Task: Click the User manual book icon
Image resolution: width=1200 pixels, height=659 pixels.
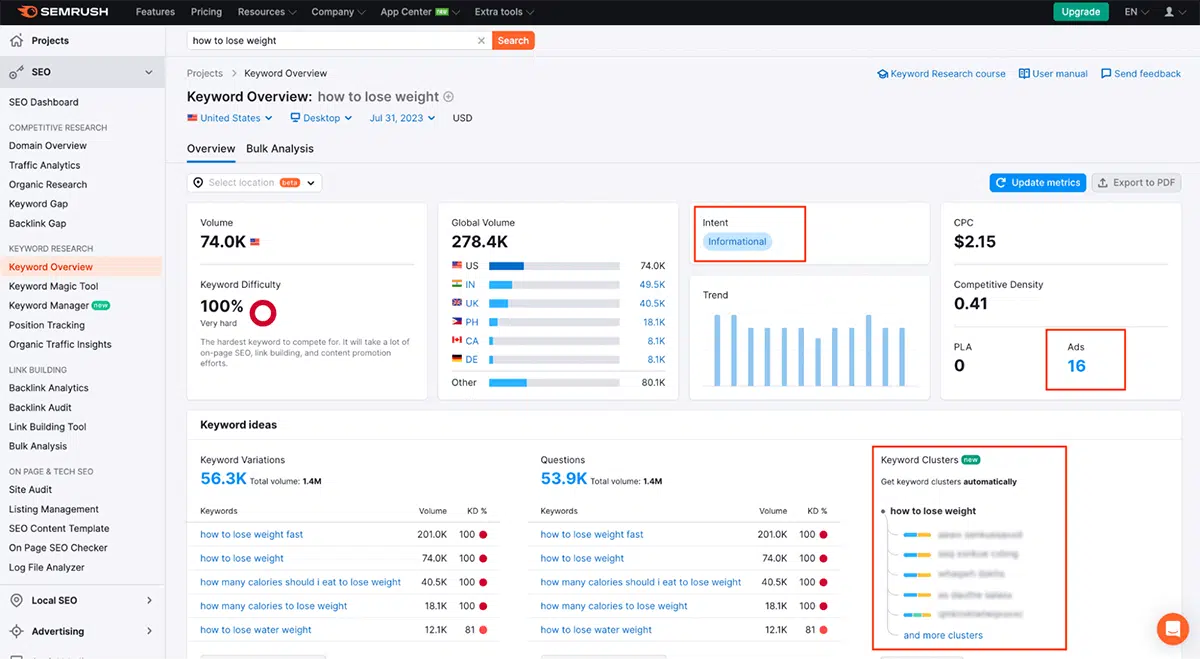Action: click(1024, 74)
